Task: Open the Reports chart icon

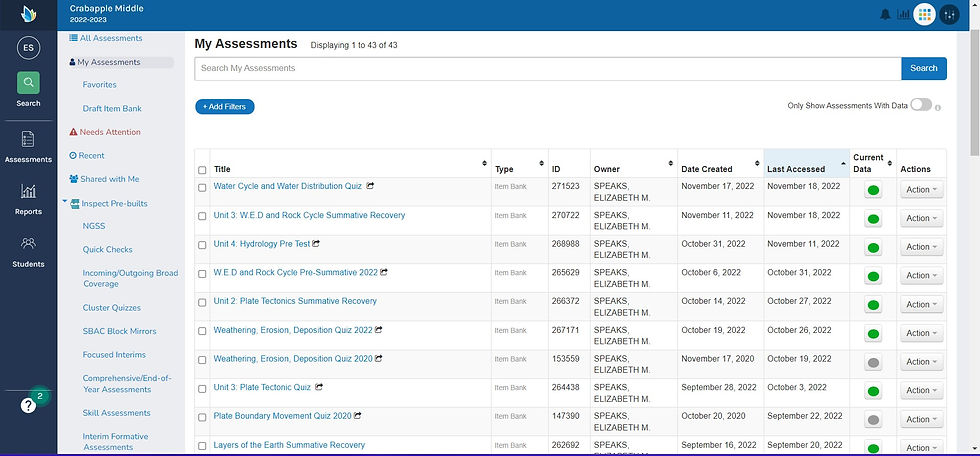Action: [x=28, y=191]
